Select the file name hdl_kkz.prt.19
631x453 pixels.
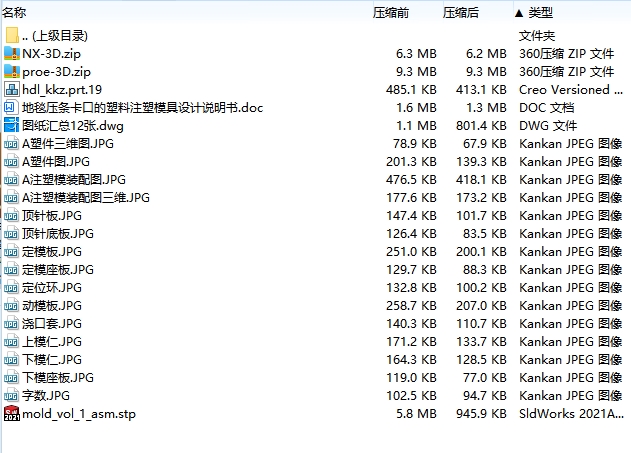coord(62,89)
